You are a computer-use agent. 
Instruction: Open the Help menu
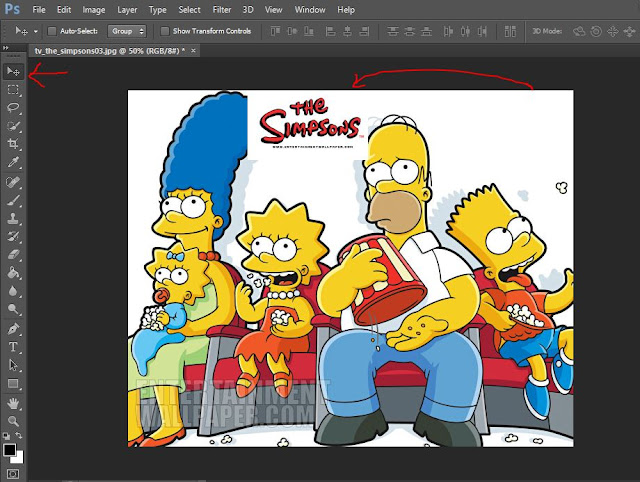click(x=346, y=9)
